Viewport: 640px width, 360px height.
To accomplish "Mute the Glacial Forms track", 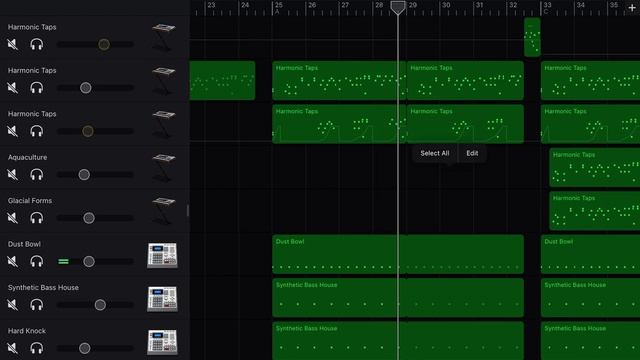I will [13, 218].
